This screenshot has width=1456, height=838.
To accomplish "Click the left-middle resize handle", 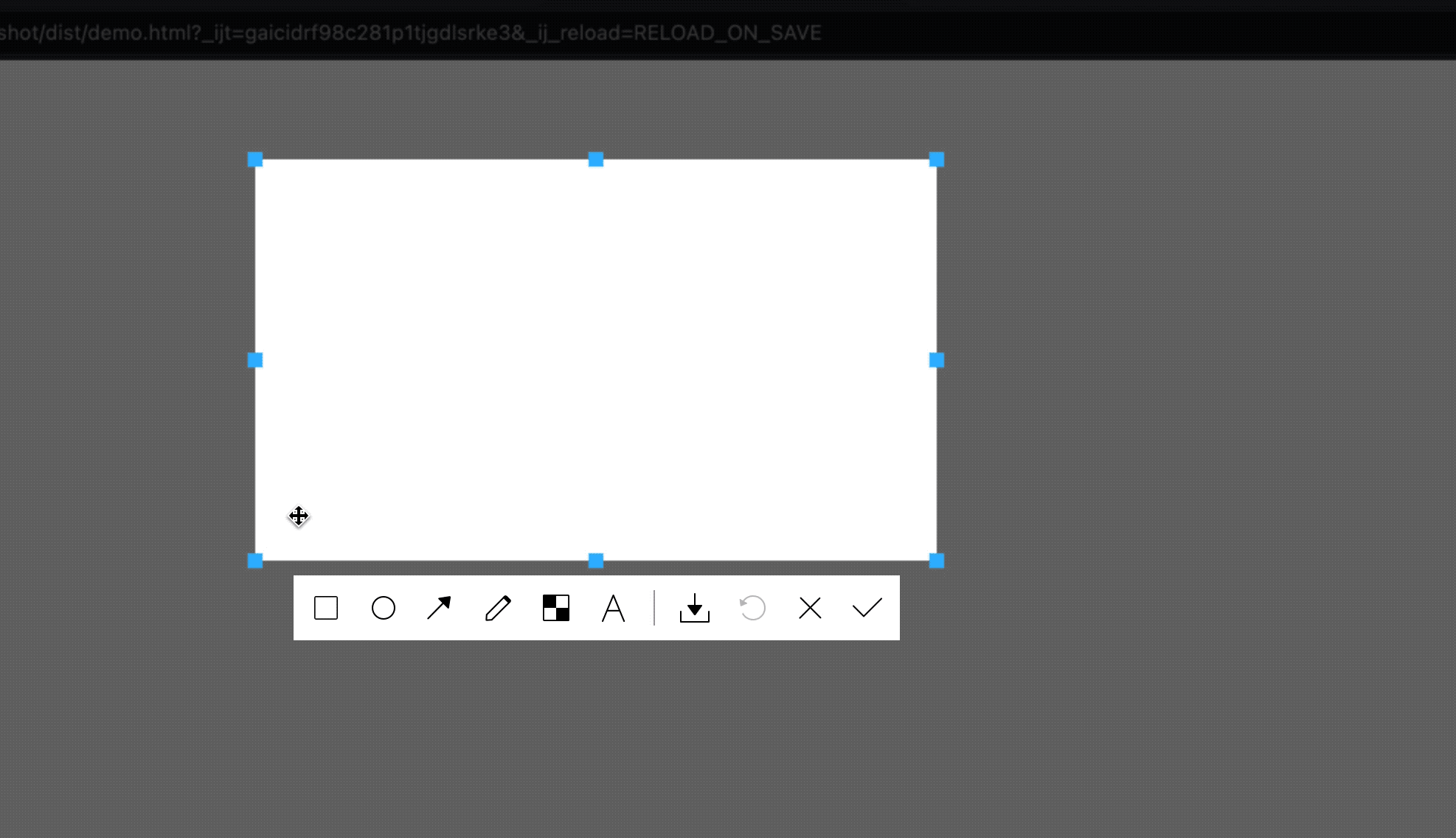I will [256, 360].
